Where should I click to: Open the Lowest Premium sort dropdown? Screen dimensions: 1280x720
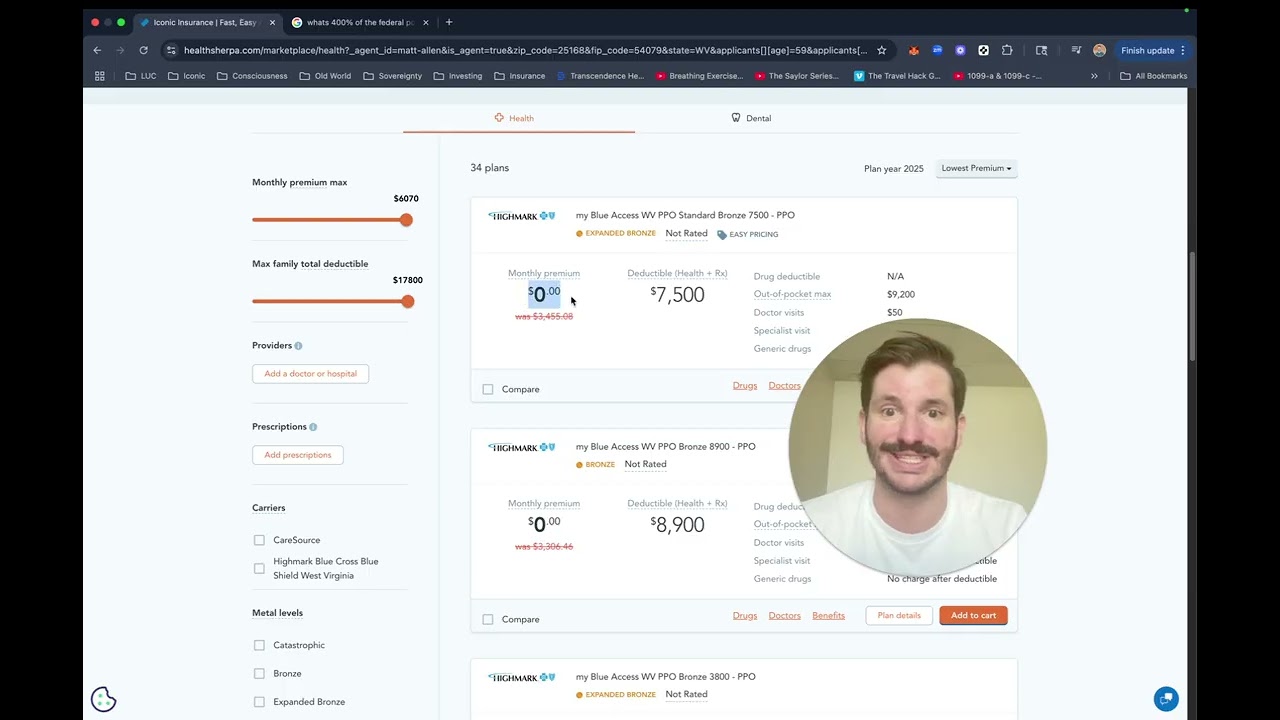[x=976, y=168]
